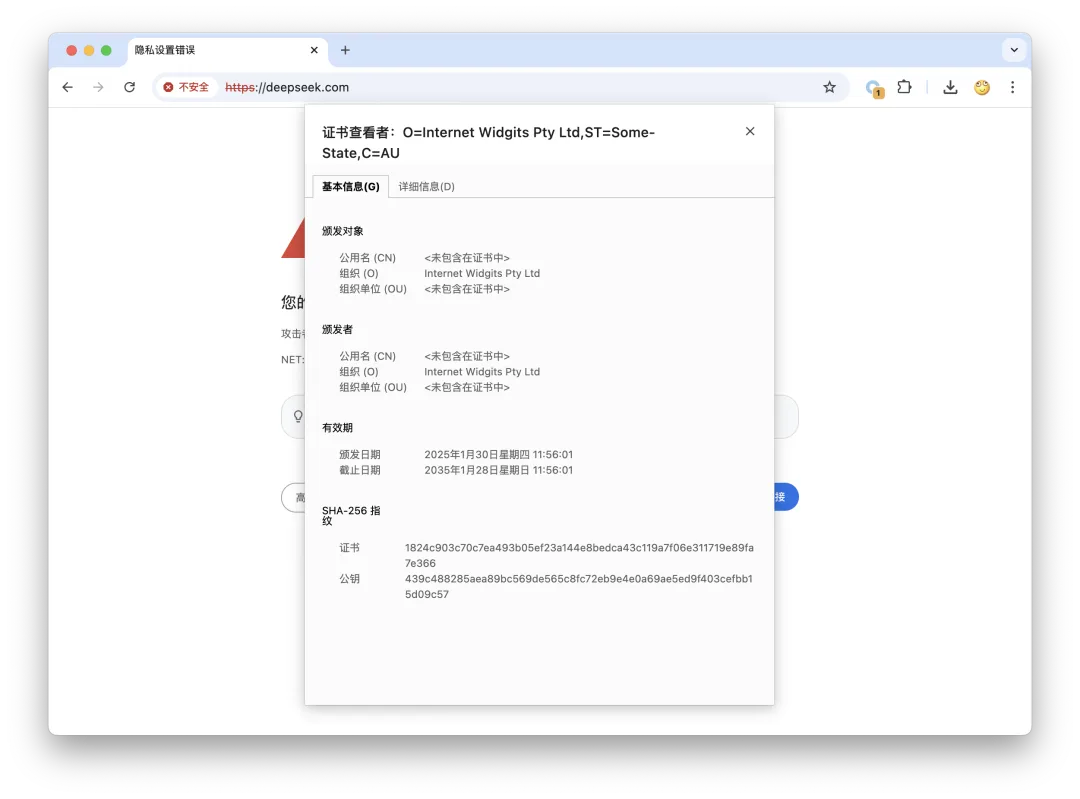Click the forward navigation arrow
The height and width of the screenshot is (799, 1080).
click(98, 87)
